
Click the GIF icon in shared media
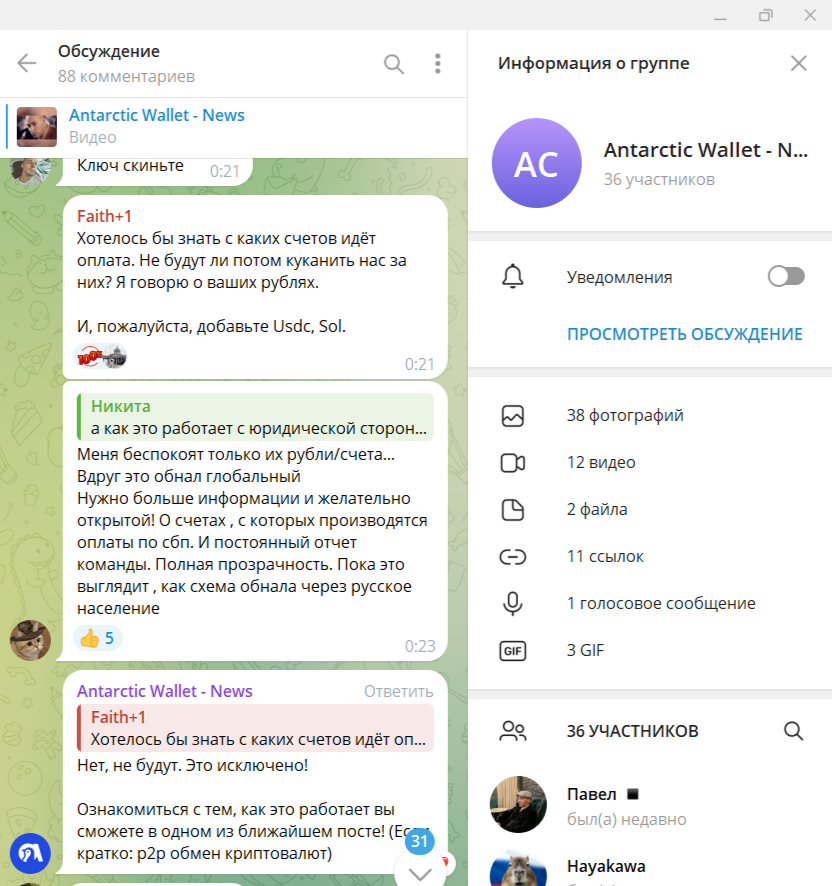[x=513, y=651]
